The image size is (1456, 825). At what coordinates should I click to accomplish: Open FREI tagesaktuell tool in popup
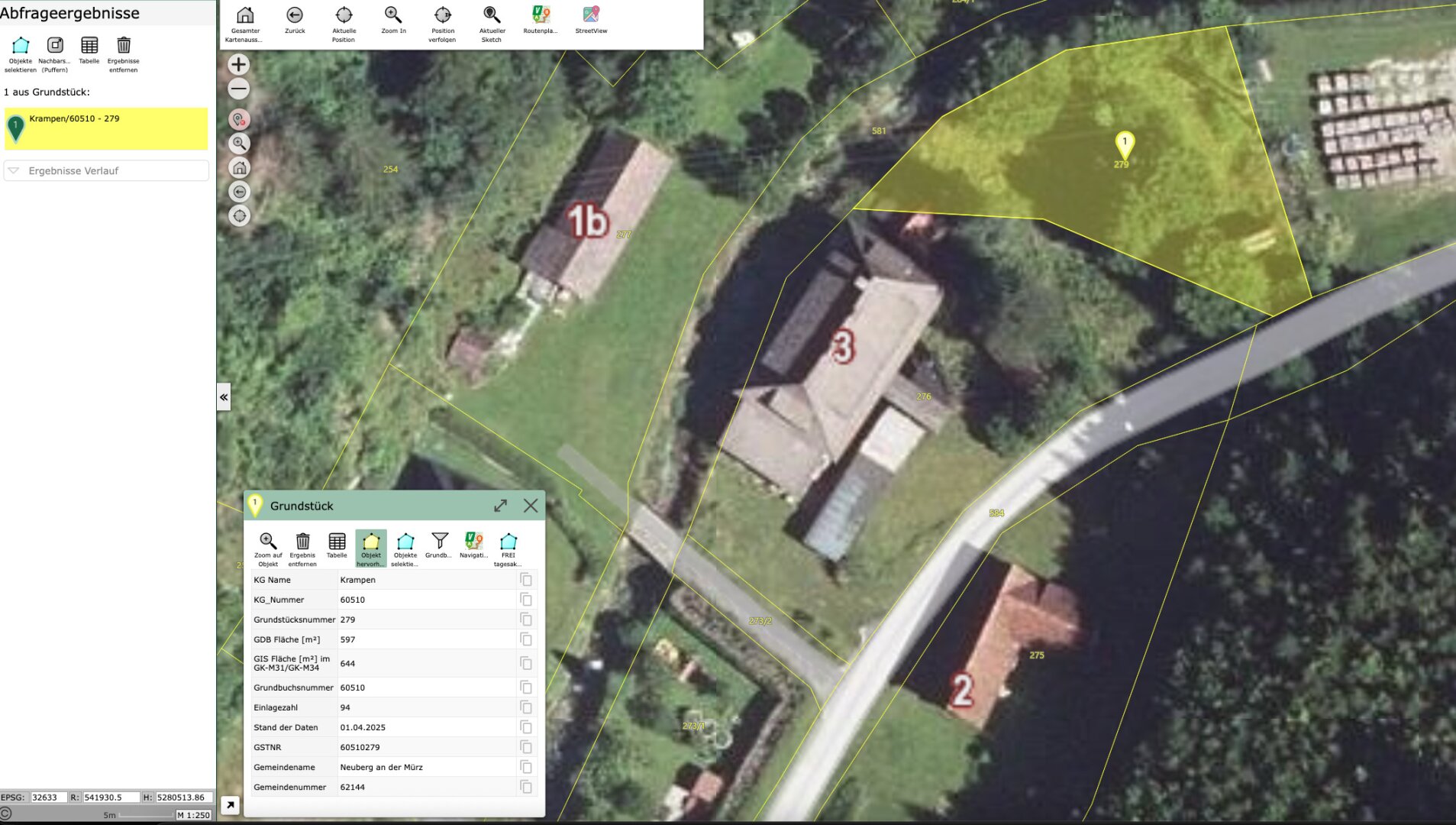tap(508, 542)
